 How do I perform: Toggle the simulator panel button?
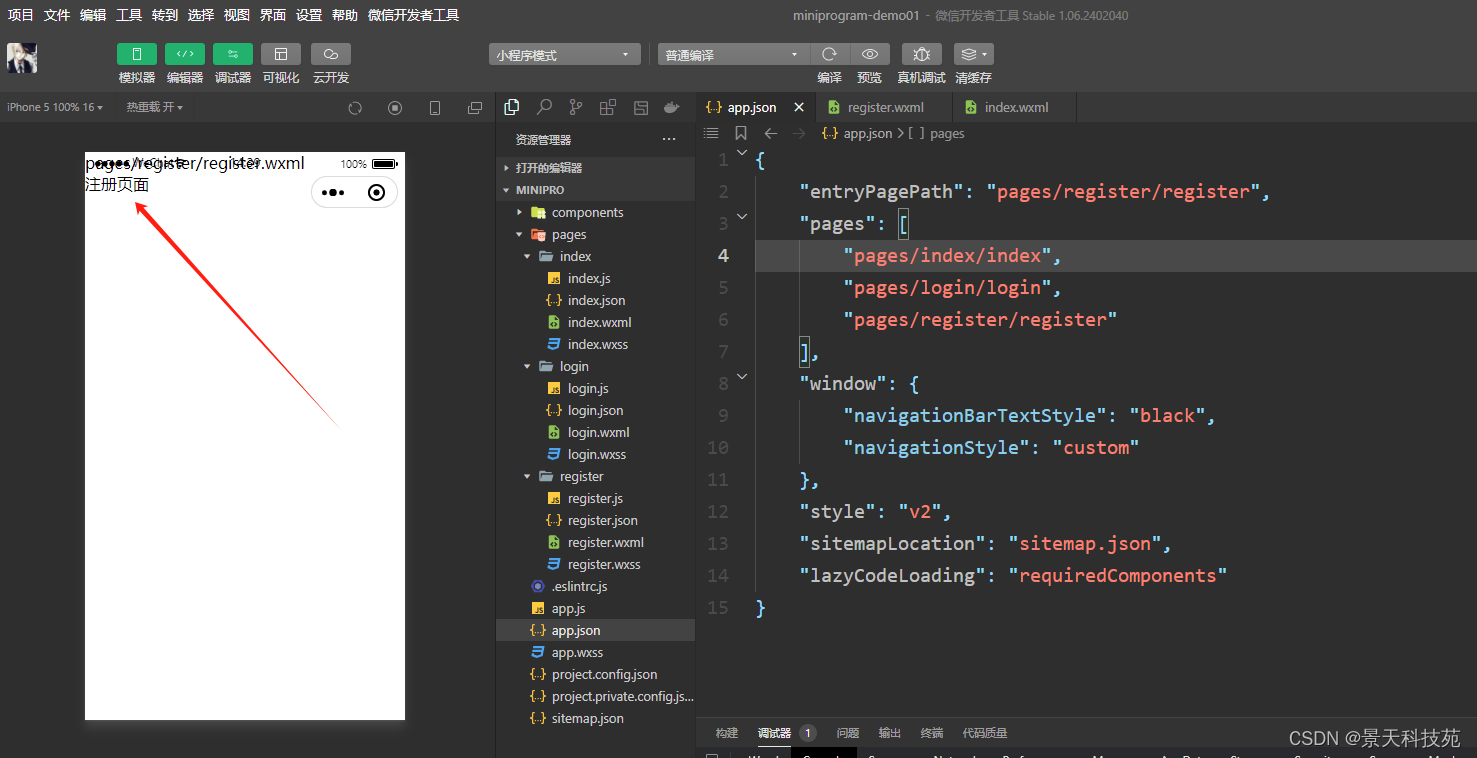point(137,54)
